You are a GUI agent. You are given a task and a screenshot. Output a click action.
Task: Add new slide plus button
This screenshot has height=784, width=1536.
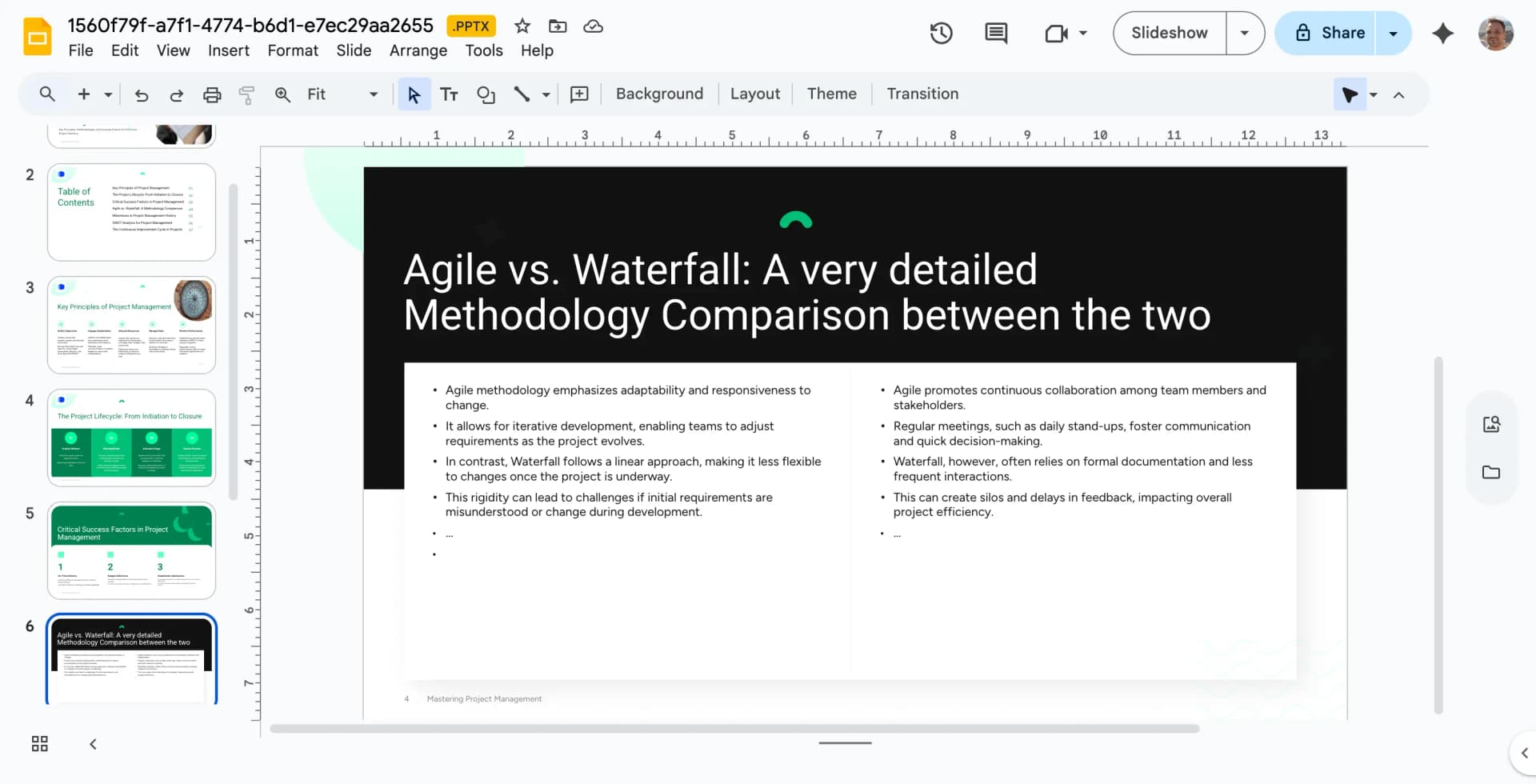(x=83, y=94)
